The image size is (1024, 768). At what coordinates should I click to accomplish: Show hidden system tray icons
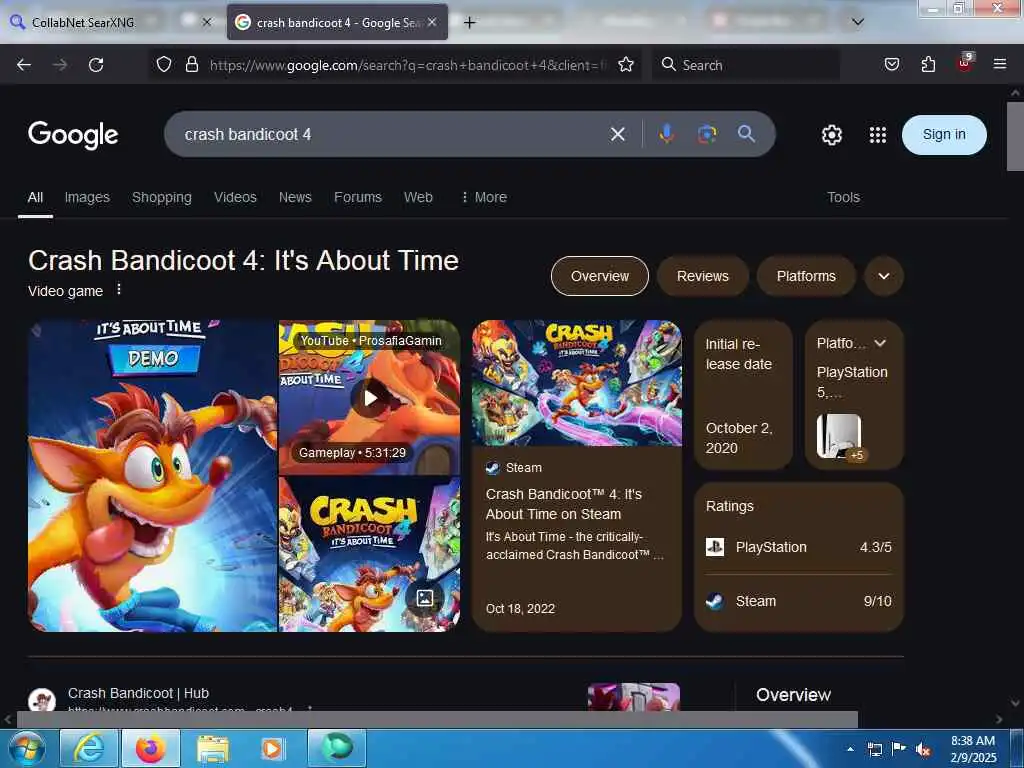pyautogui.click(x=850, y=749)
